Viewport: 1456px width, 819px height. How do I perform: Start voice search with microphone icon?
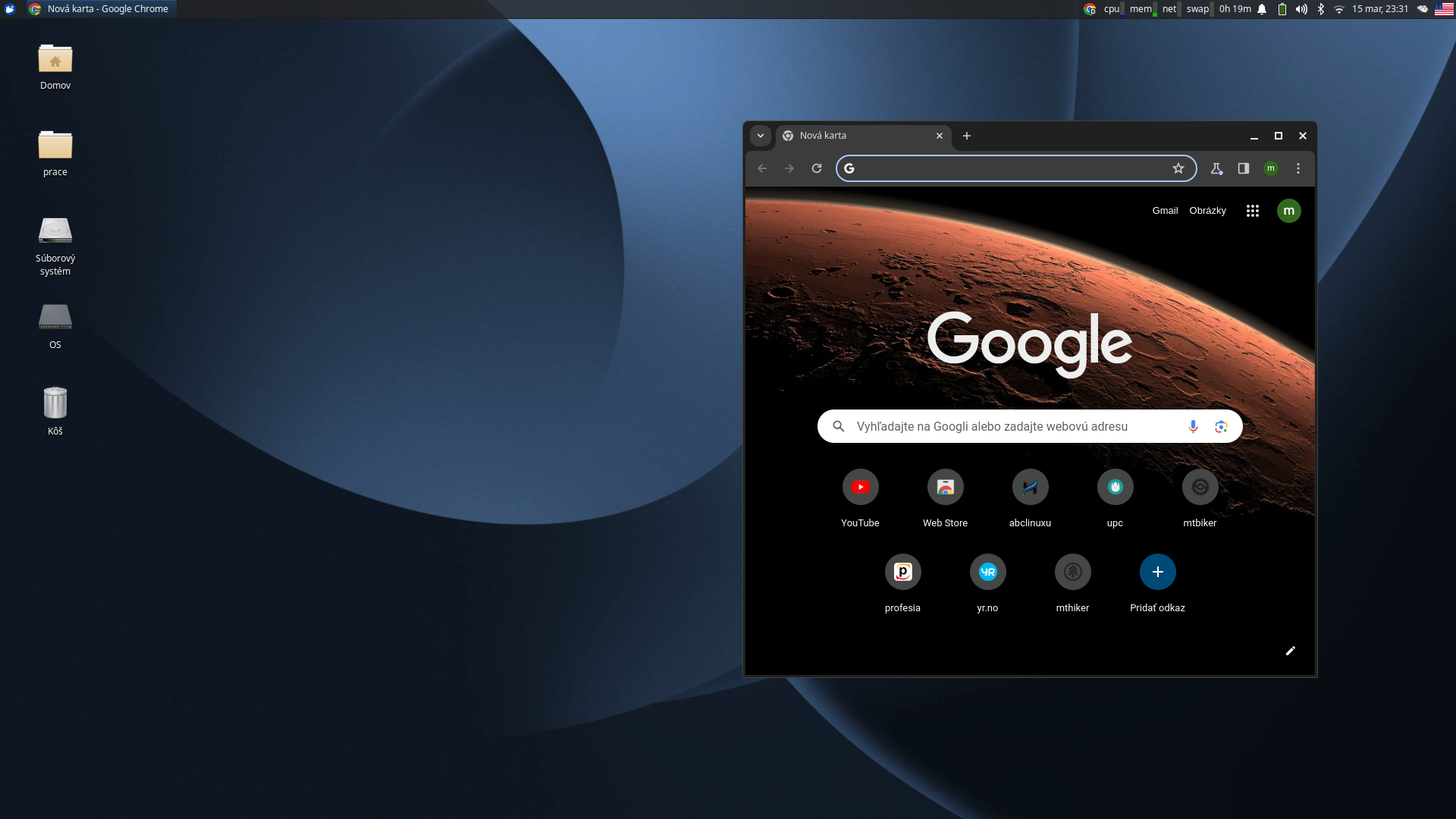pos(1193,426)
